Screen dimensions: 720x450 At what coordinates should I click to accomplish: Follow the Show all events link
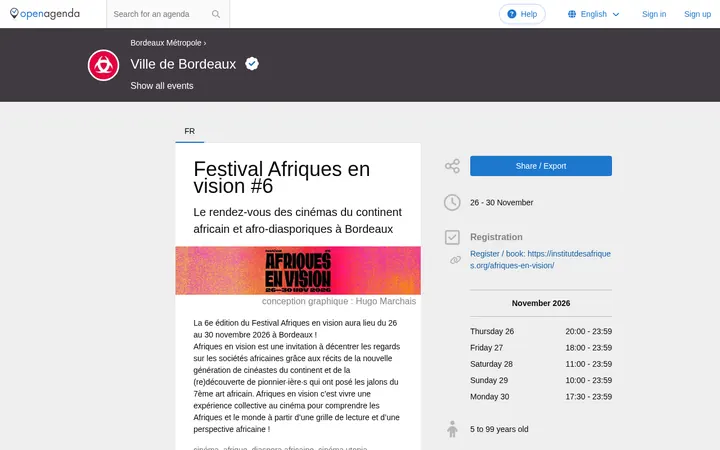[162, 86]
